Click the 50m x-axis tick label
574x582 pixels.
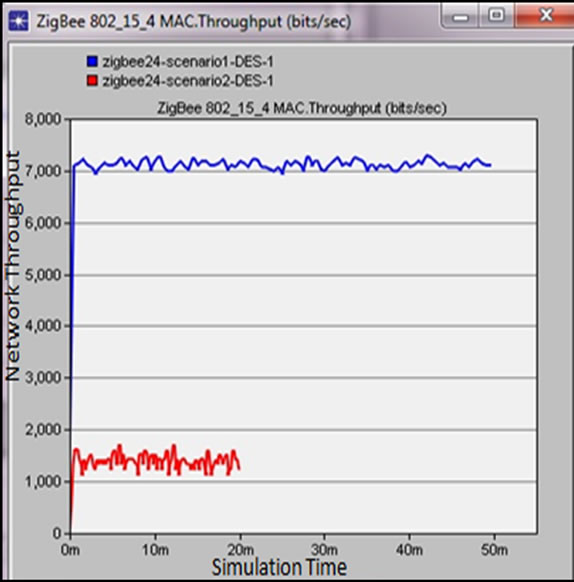[x=494, y=550]
